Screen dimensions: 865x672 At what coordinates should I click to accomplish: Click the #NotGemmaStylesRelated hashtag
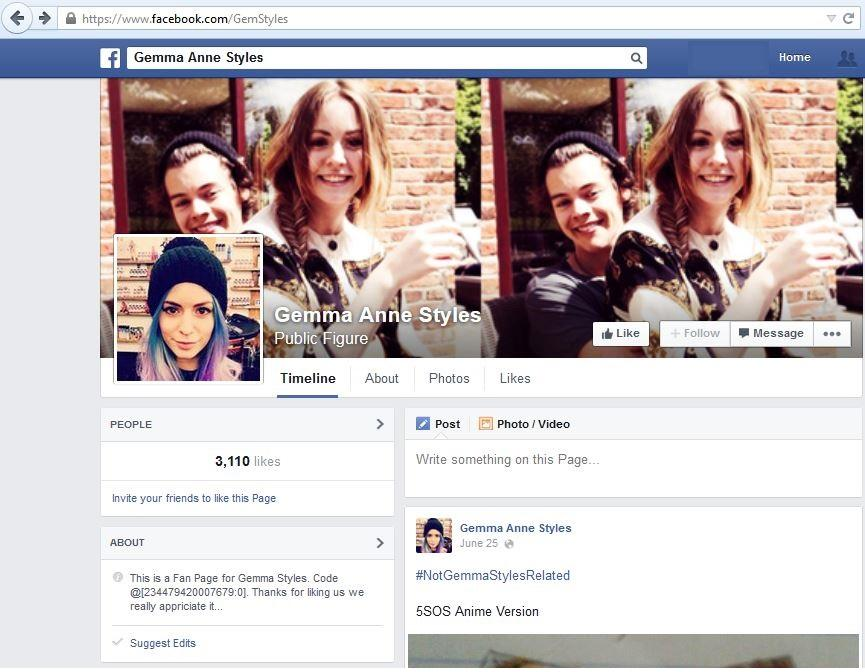[492, 575]
